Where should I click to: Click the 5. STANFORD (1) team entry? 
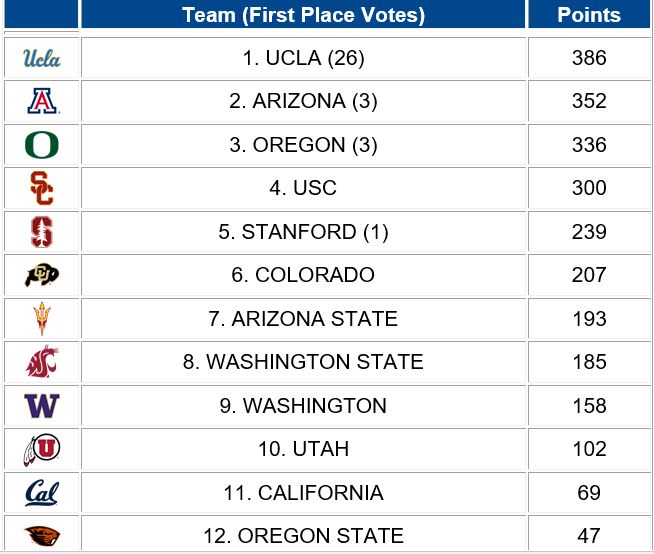pyautogui.click(x=303, y=232)
